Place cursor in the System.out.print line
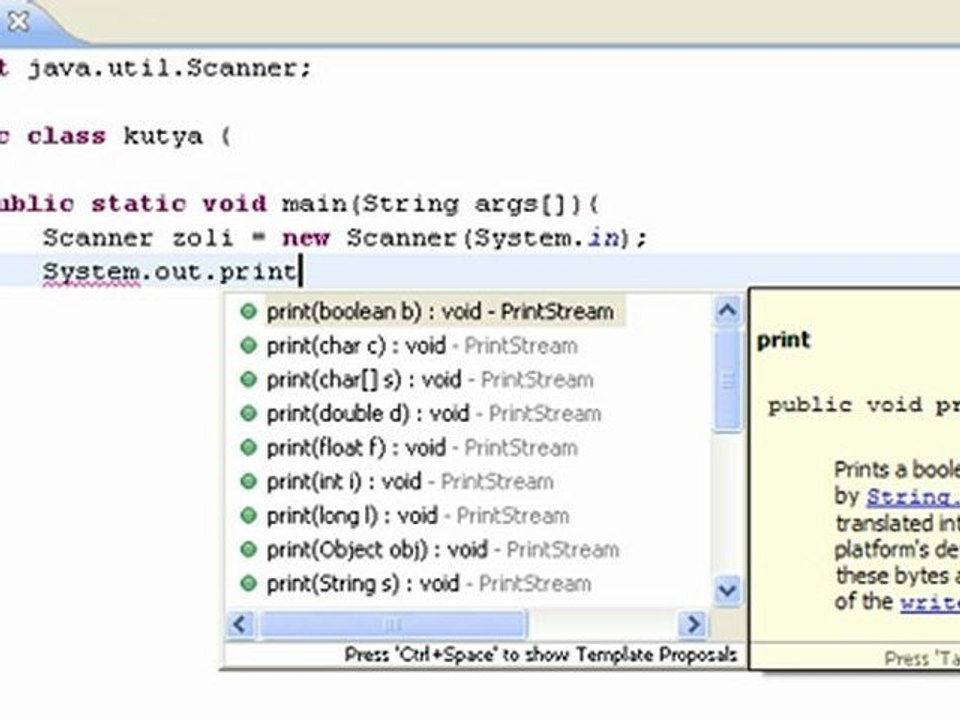 (x=170, y=271)
